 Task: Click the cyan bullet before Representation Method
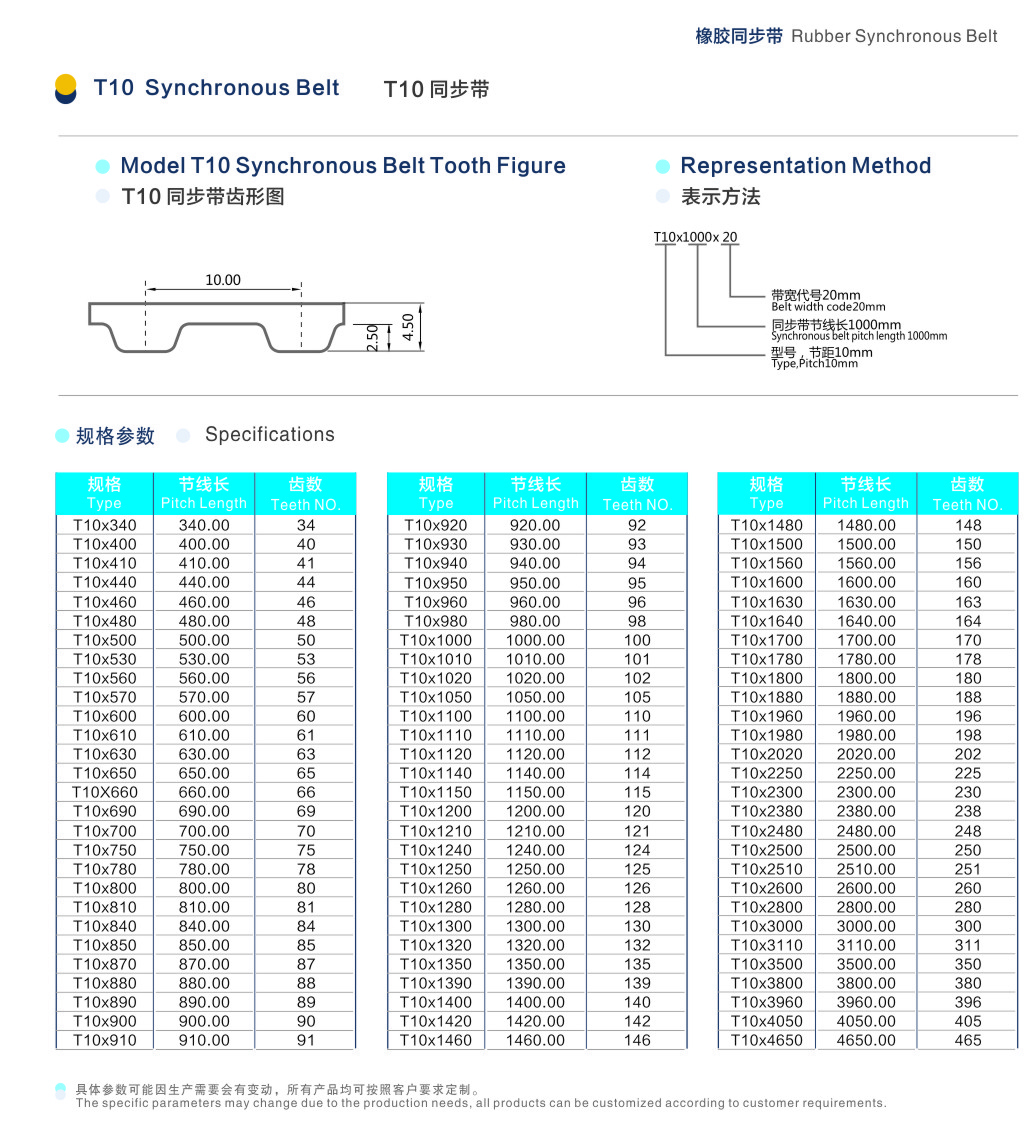point(661,165)
